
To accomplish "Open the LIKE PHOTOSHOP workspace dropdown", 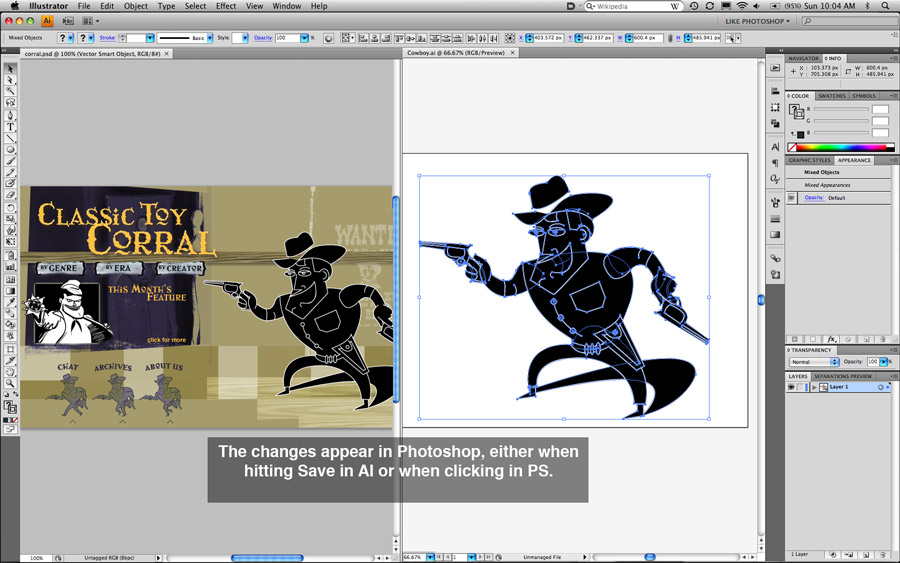I will (756, 21).
